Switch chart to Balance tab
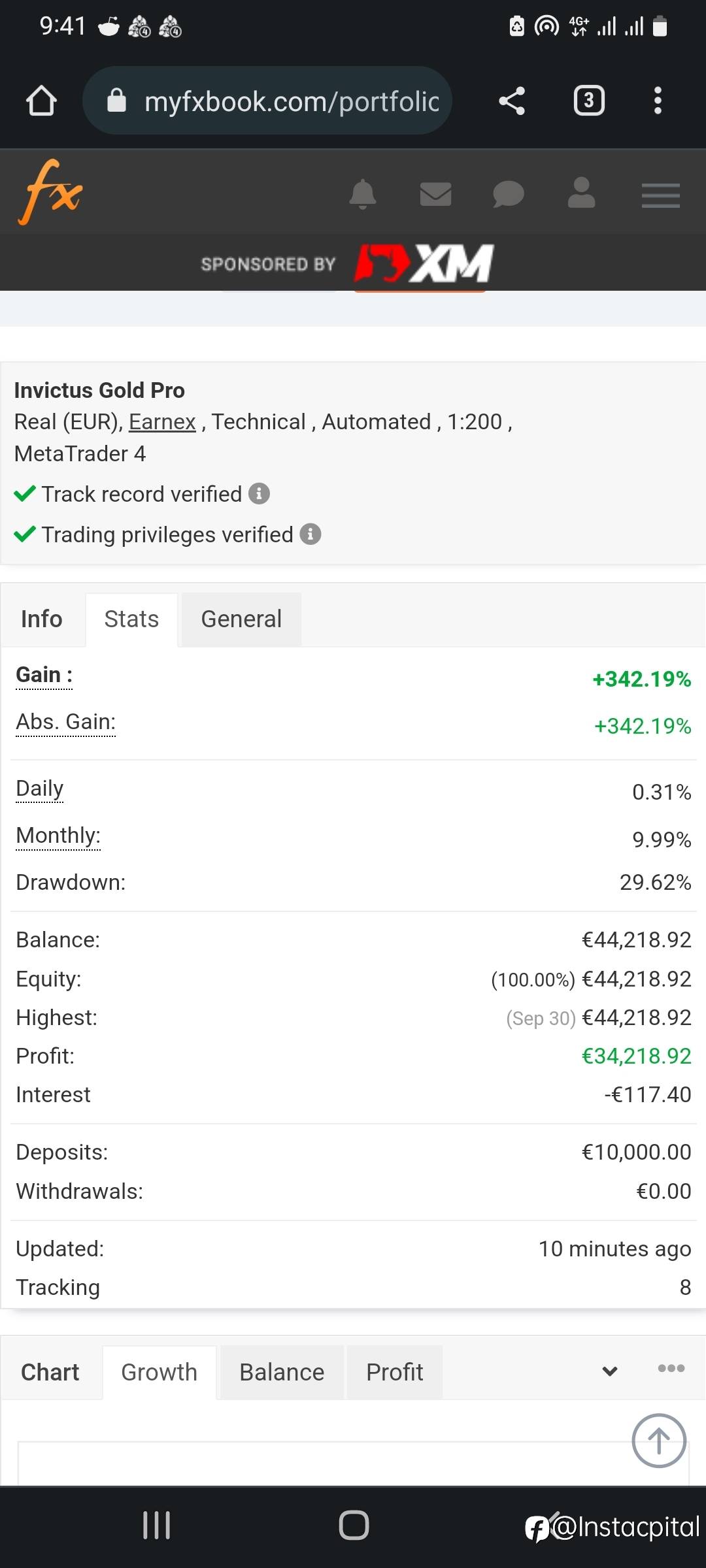 tap(282, 1373)
